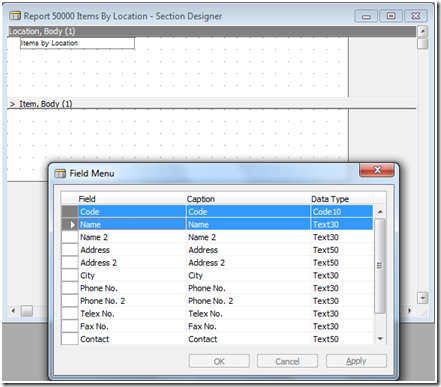This screenshot has height=387, width=441.
Task: Close the Section Designer window
Action: 416,16
